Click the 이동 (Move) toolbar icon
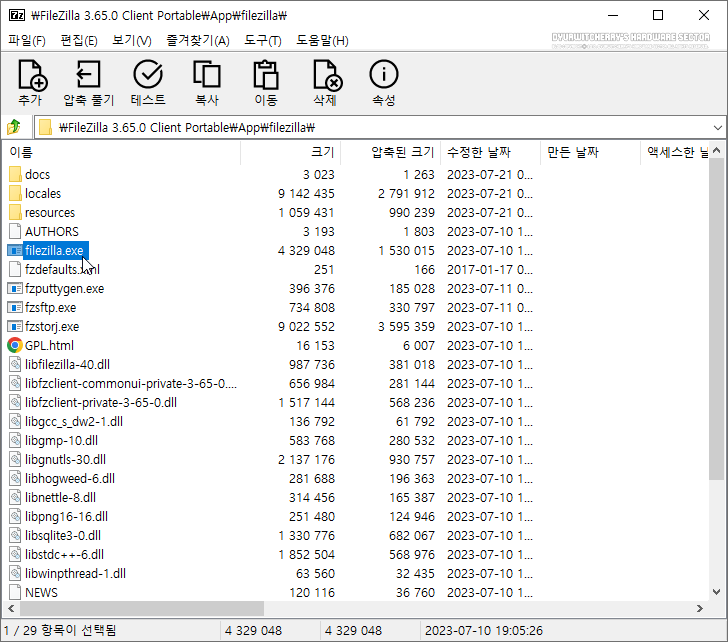This screenshot has height=642, width=728. click(x=266, y=74)
